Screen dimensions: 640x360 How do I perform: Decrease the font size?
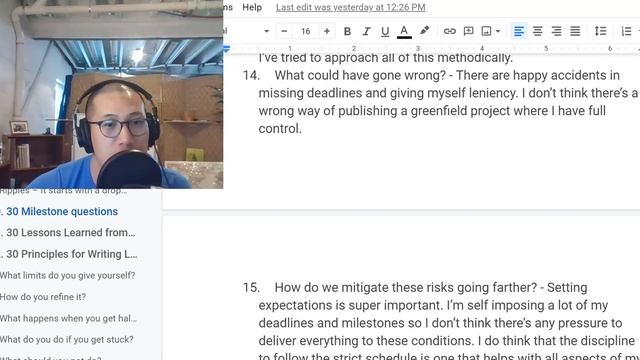284,31
